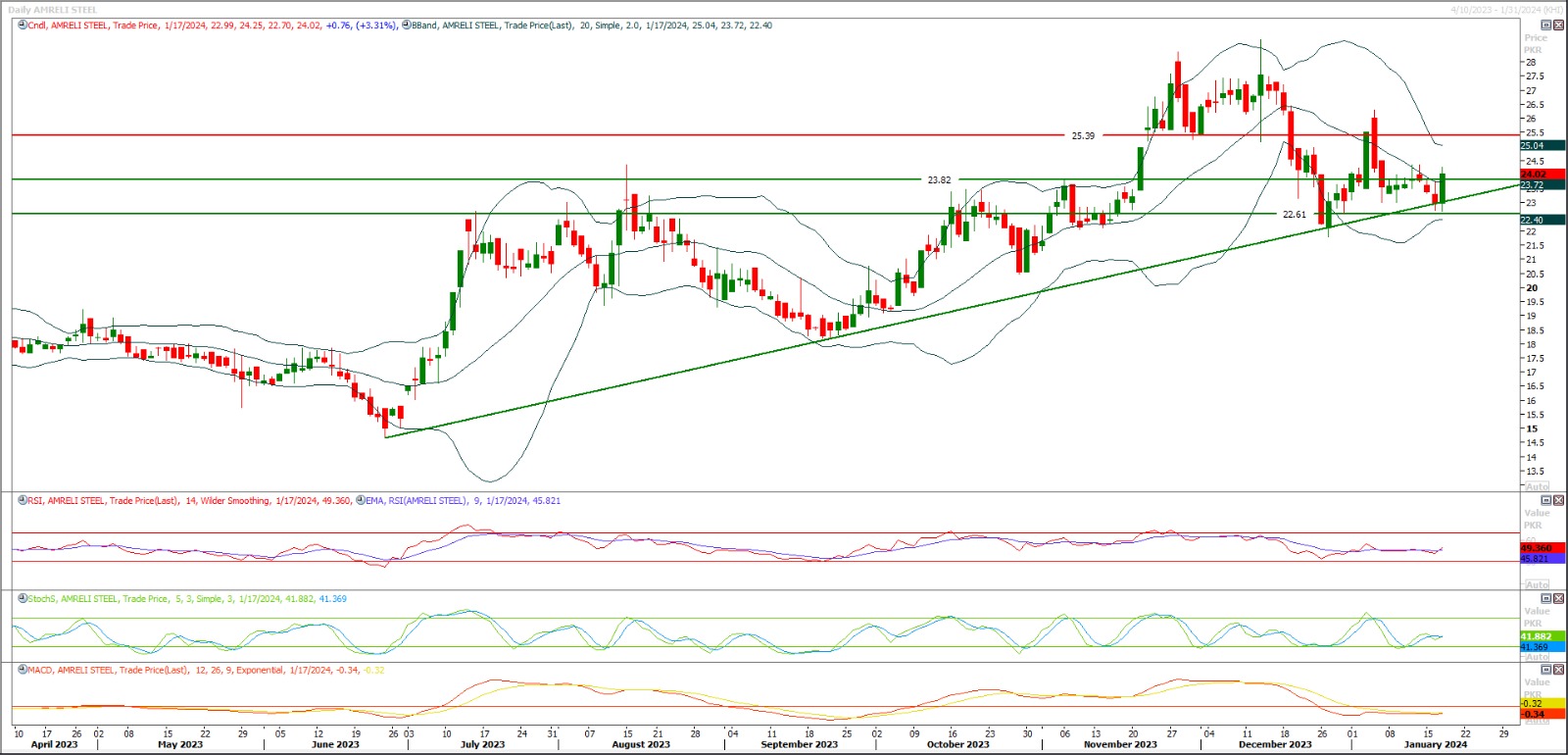This screenshot has width=1568, height=755.
Task: Click the clock icon before EMA, RSI label
Action: pos(361,501)
